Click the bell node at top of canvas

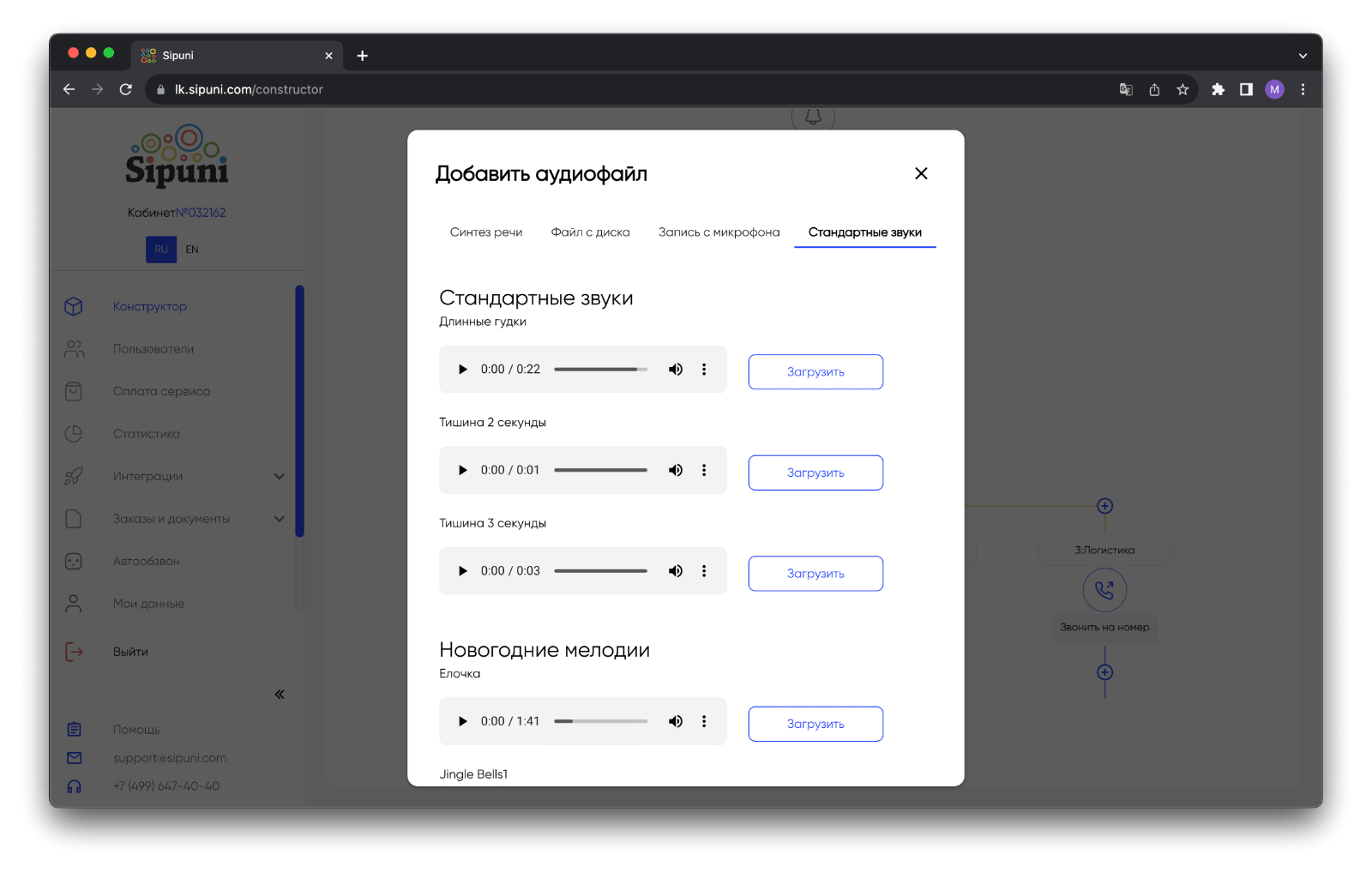click(x=813, y=117)
